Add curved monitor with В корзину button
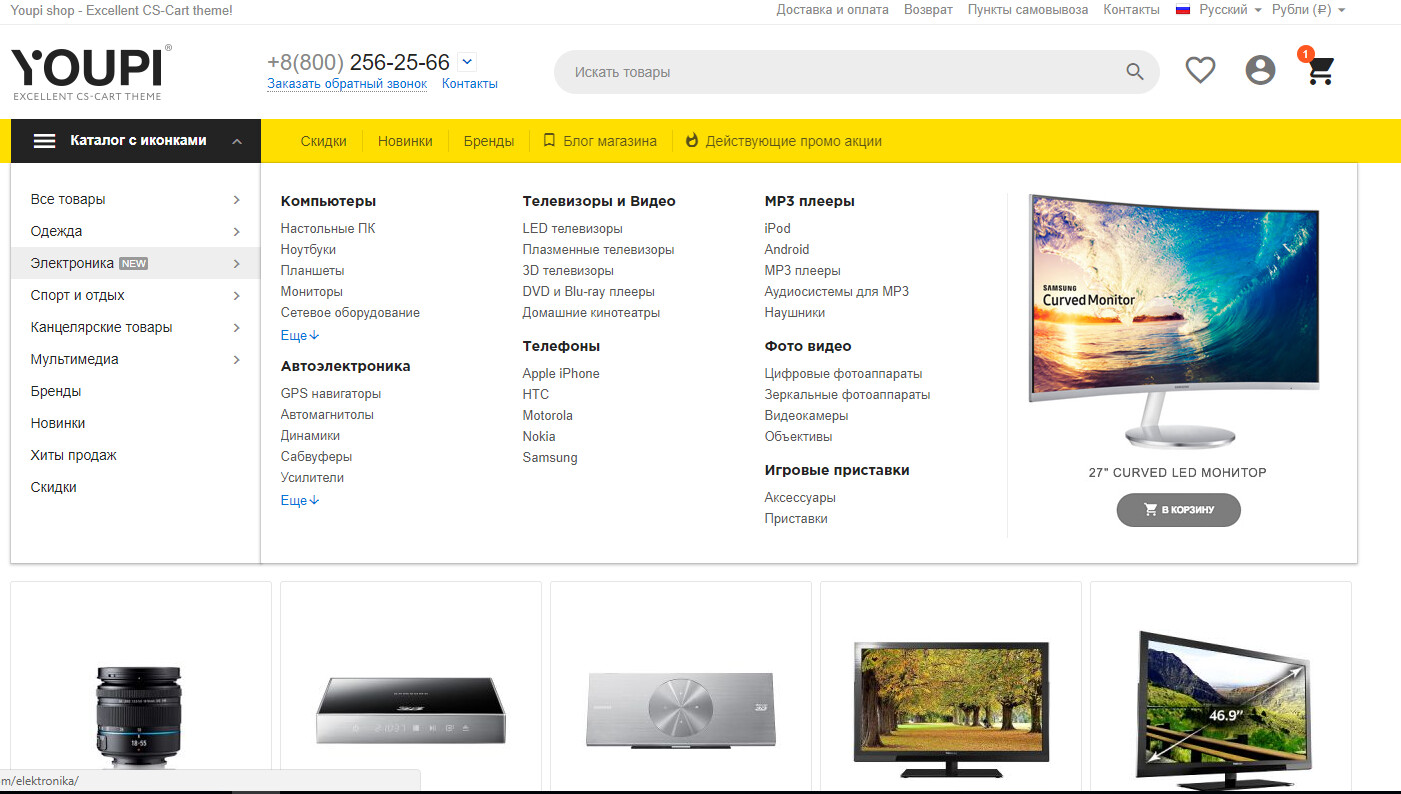The height and width of the screenshot is (794, 1401). coord(1178,510)
